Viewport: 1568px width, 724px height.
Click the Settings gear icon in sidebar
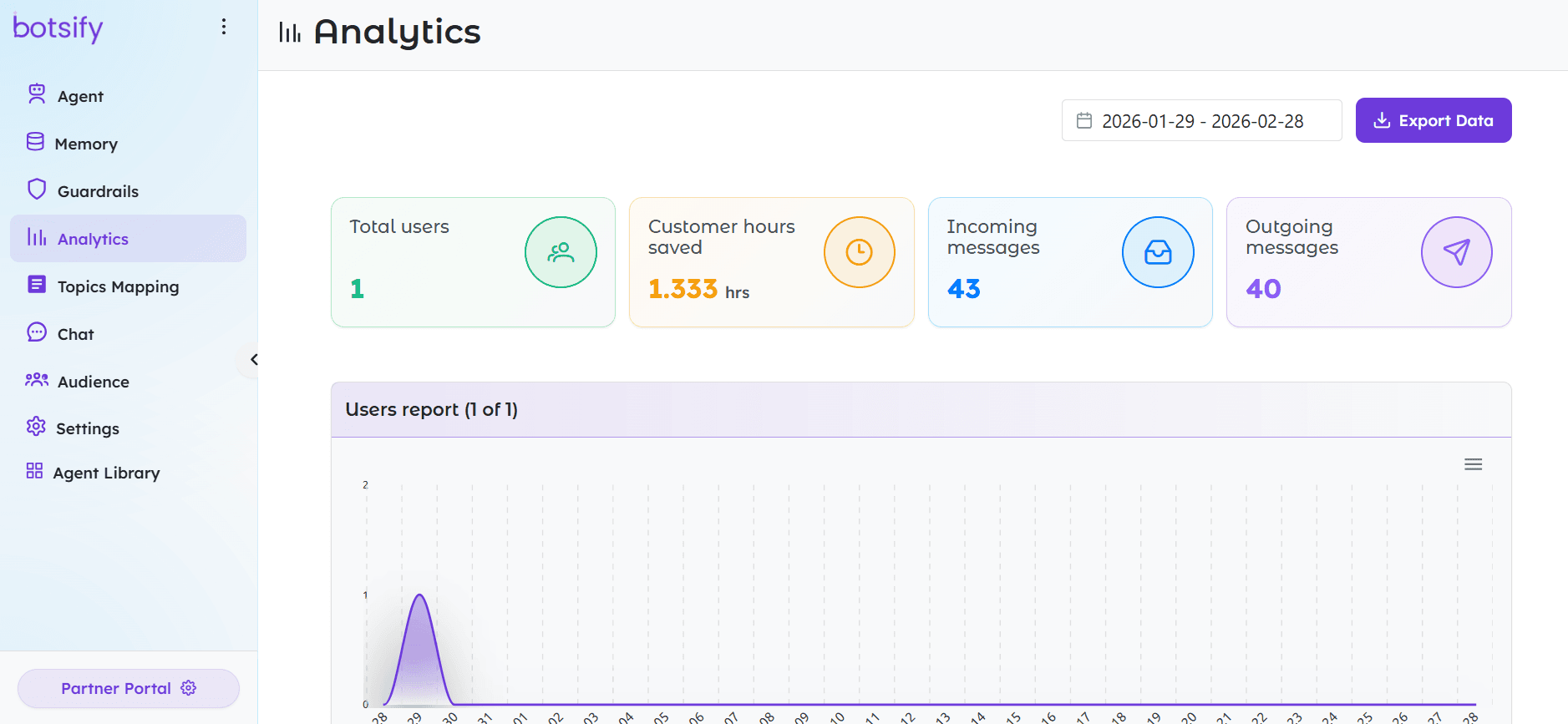(x=36, y=427)
